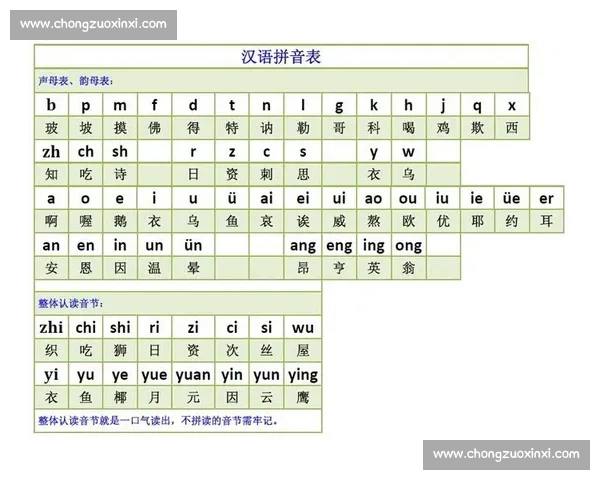Click the top-left www.chongzuoxinxi.com watermark
The width and height of the screenshot is (600, 480).
93,24
